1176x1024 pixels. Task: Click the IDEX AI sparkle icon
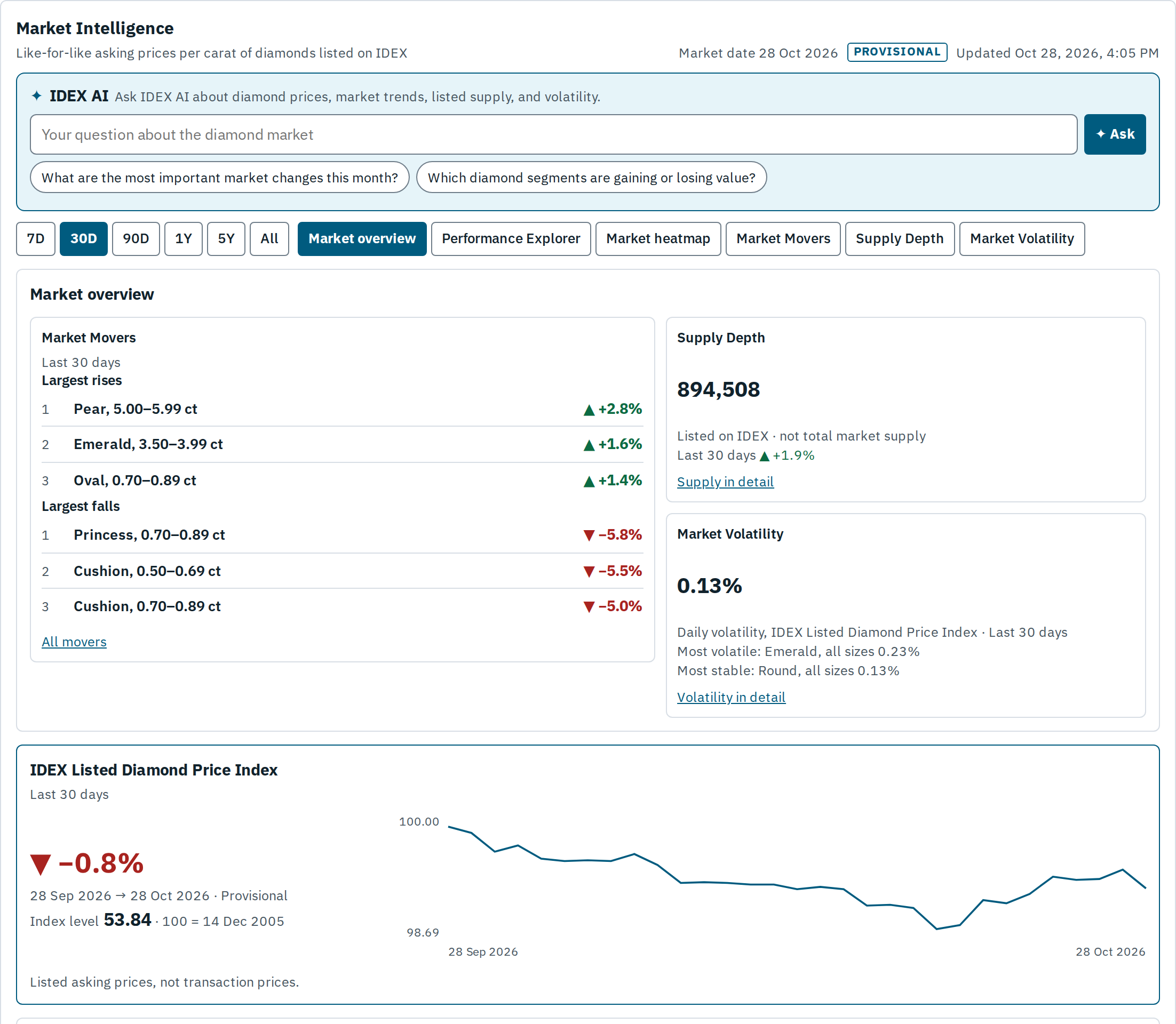37,96
